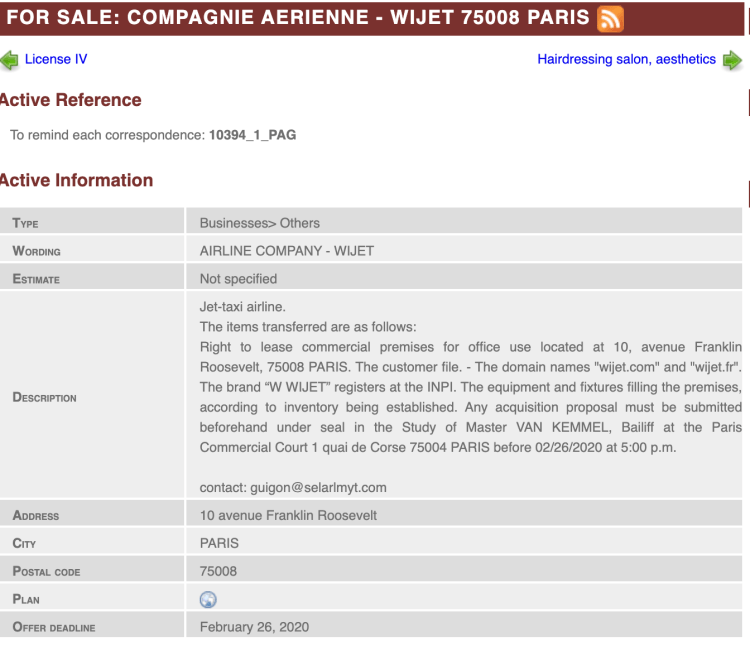Image resolution: width=750 pixels, height=646 pixels.
Task: Click the AIRLINE COMPANY - WIJET wording
Action: click(x=286, y=250)
